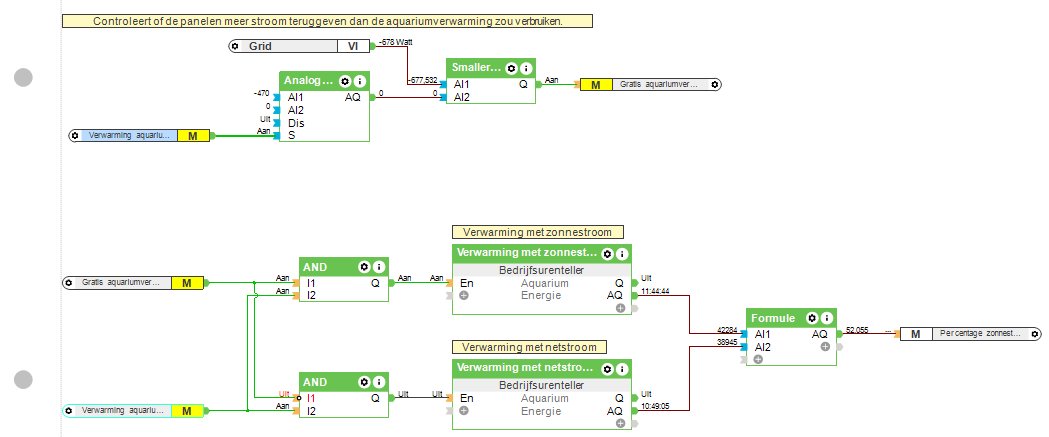
Task: Expand inputs with plus under En on zonnestroom block
Action: tap(464, 296)
